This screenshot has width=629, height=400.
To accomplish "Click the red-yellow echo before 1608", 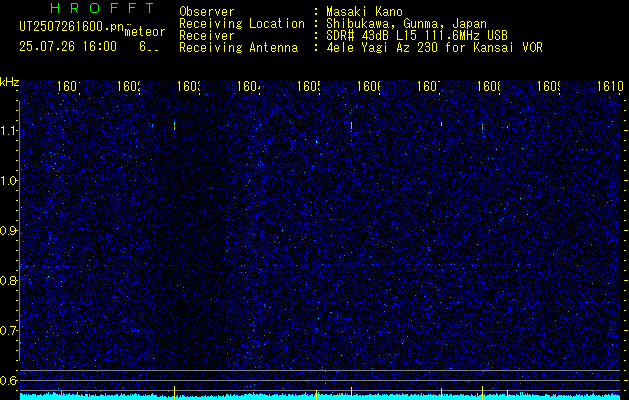I will coord(482,127).
